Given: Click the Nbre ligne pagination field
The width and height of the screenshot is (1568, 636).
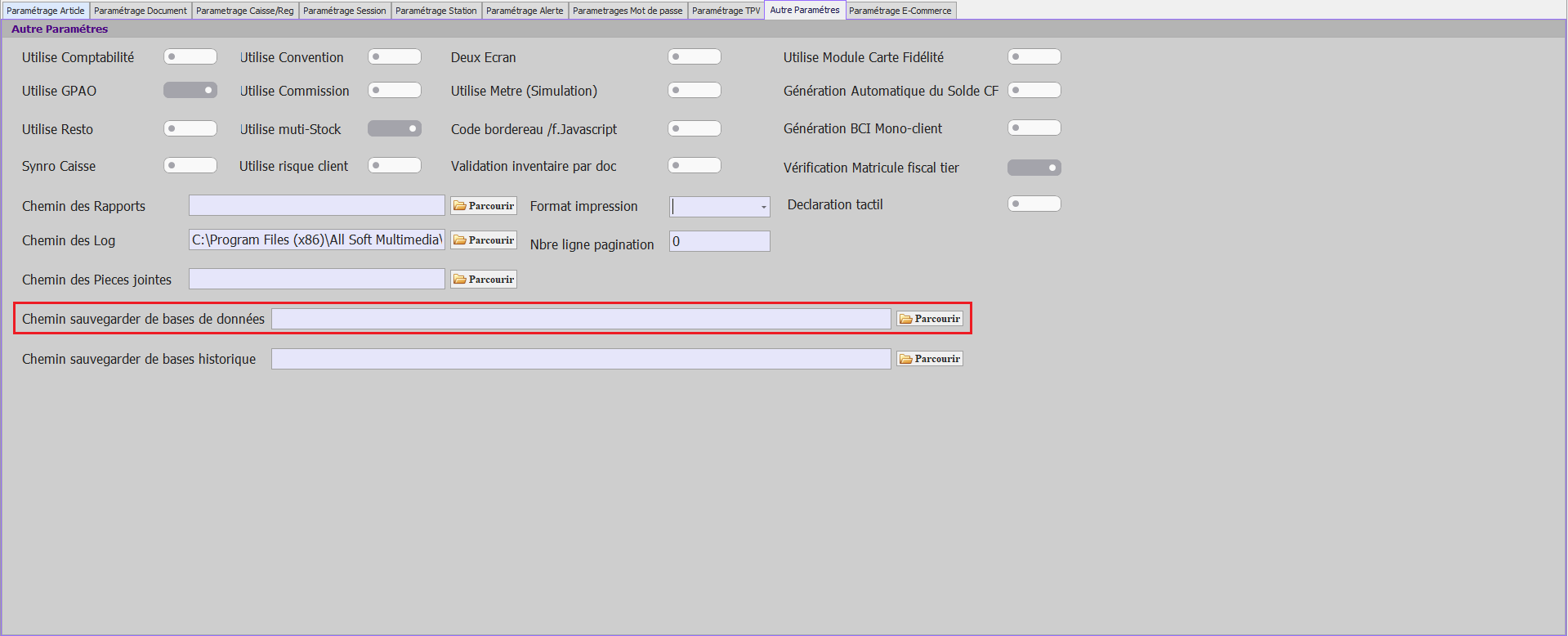Looking at the screenshot, I should (x=720, y=241).
